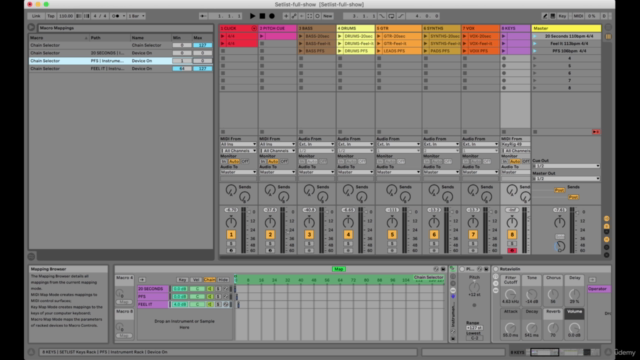The image size is (640, 360).
Task: Select the PFS chain in rack
Action: (x=153, y=296)
